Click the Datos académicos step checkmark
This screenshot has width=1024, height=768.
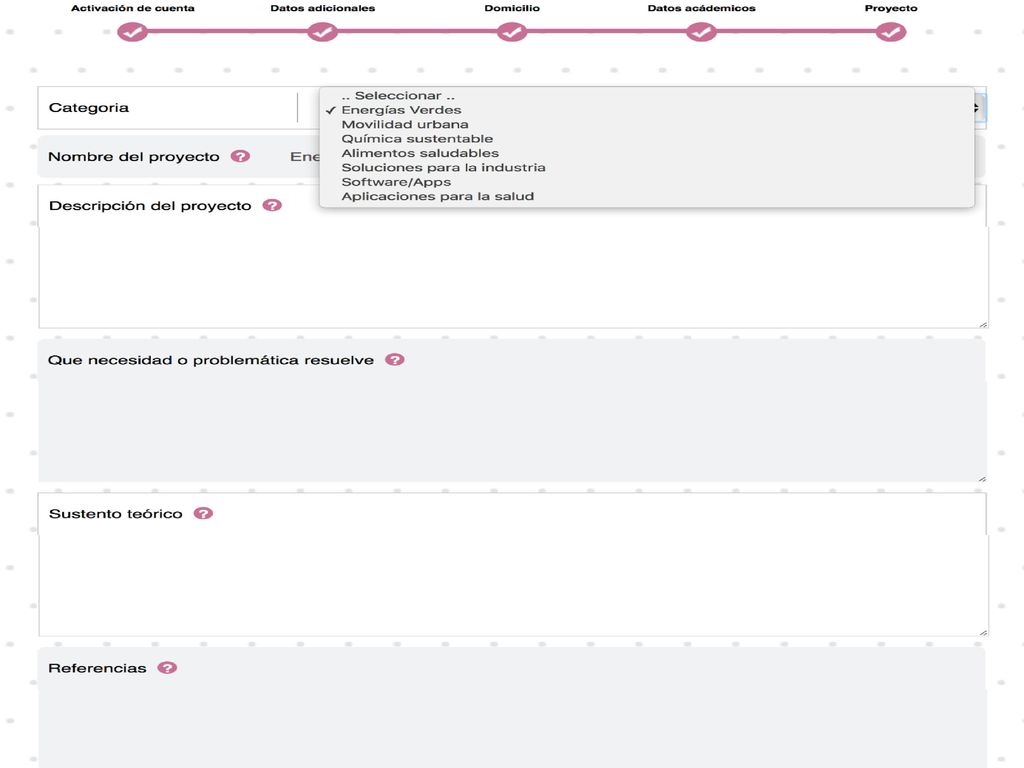[x=701, y=31]
